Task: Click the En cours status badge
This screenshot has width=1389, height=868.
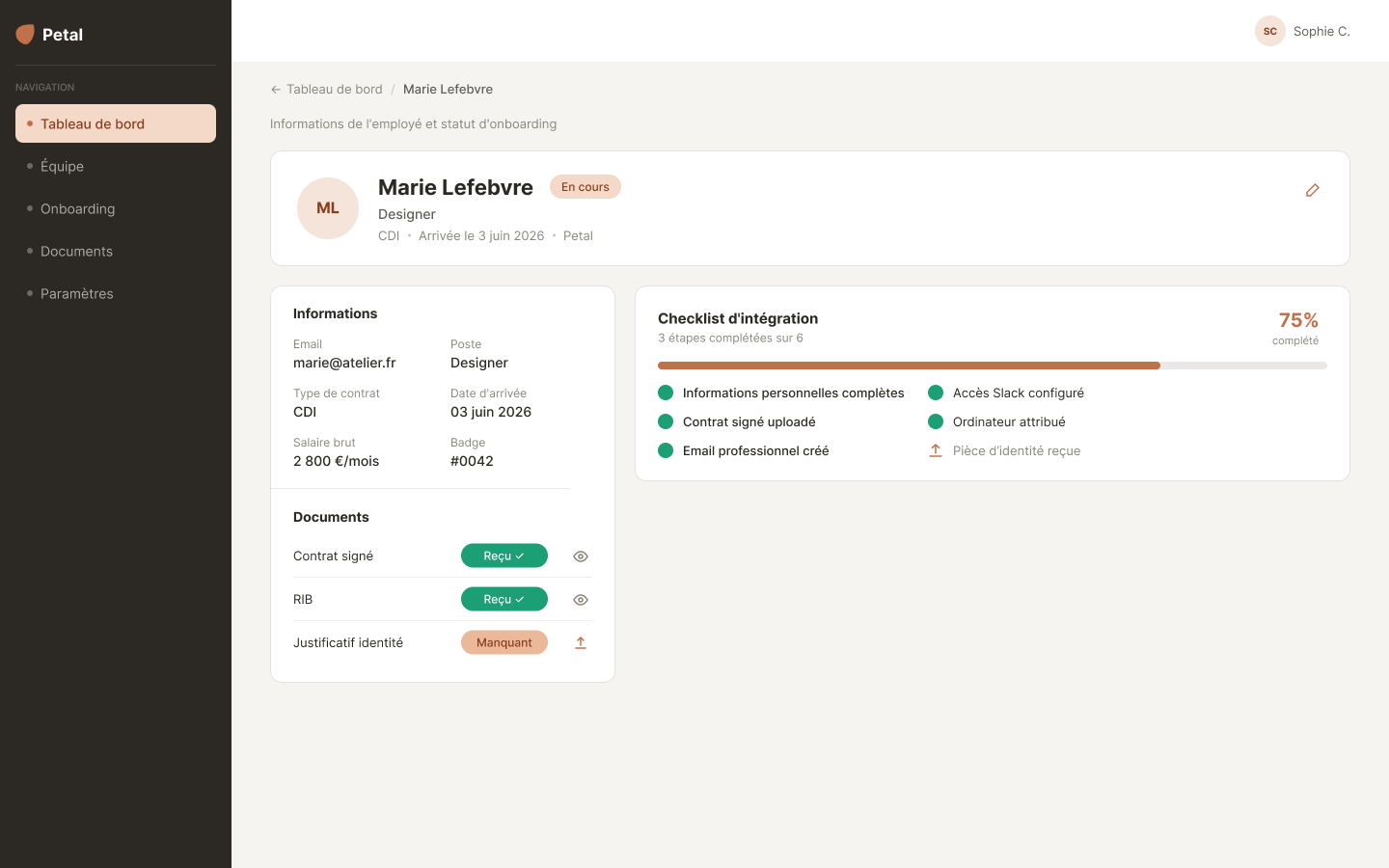Action: [586, 187]
